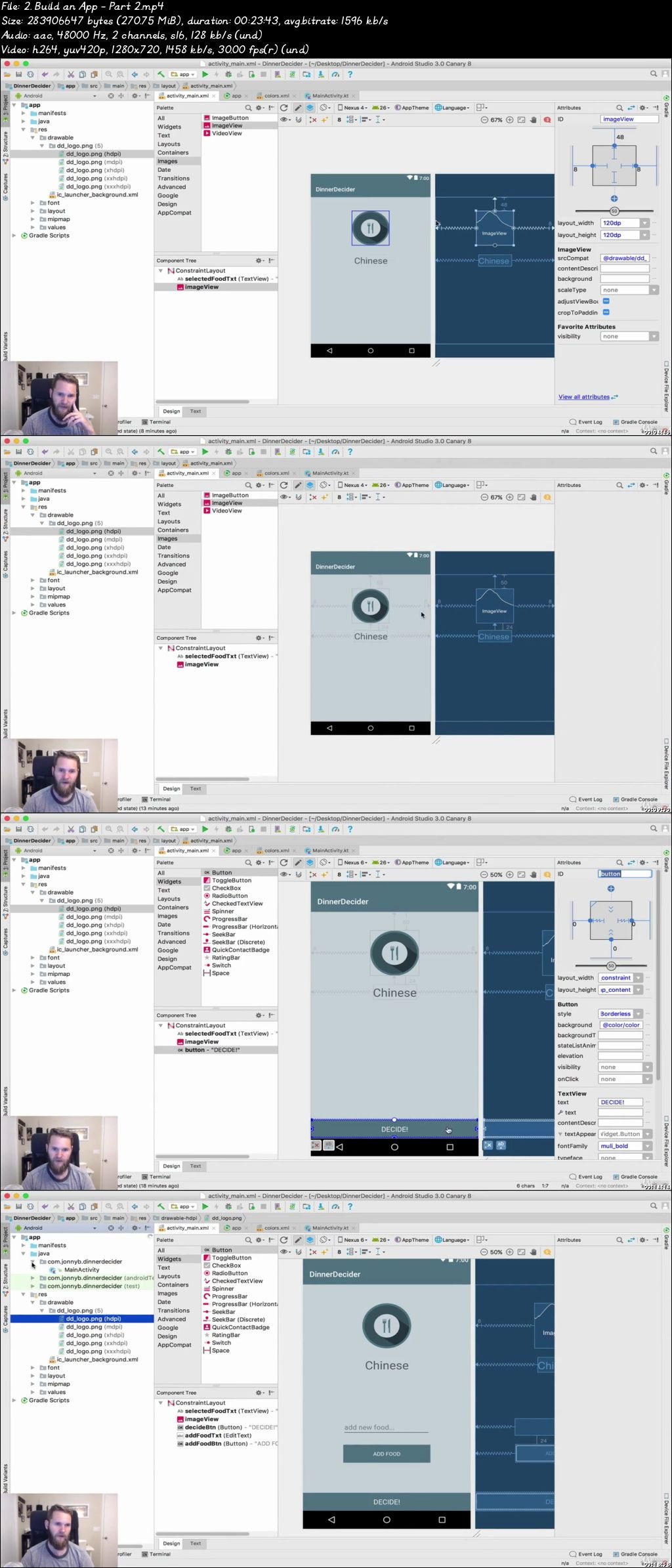Viewport: 672px width, 1568px height.
Task: Click delete-constraints icon beneath selected DECIDE! button
Action: (316, 1145)
